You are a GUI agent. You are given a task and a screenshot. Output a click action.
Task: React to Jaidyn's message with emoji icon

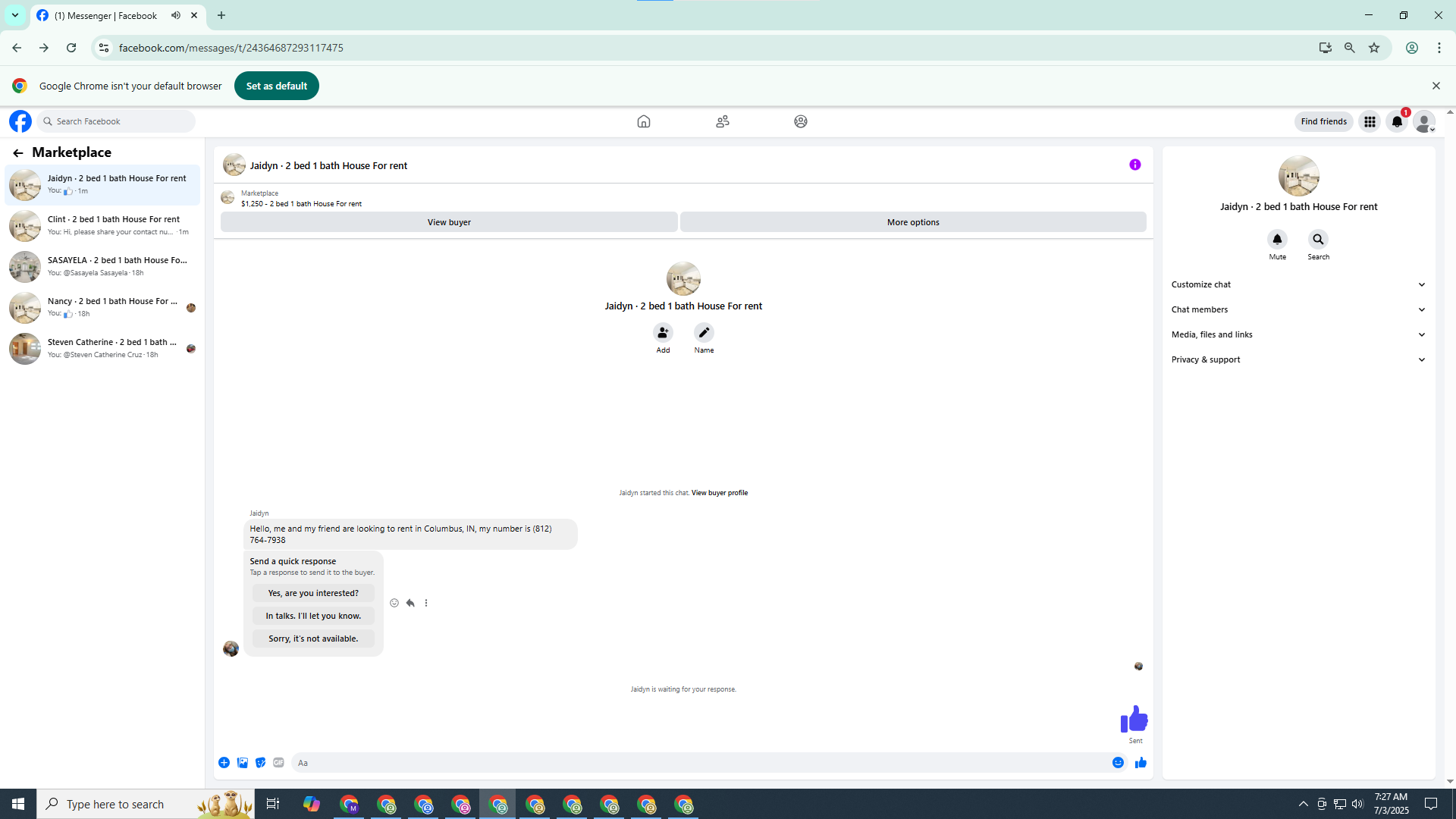click(x=394, y=603)
